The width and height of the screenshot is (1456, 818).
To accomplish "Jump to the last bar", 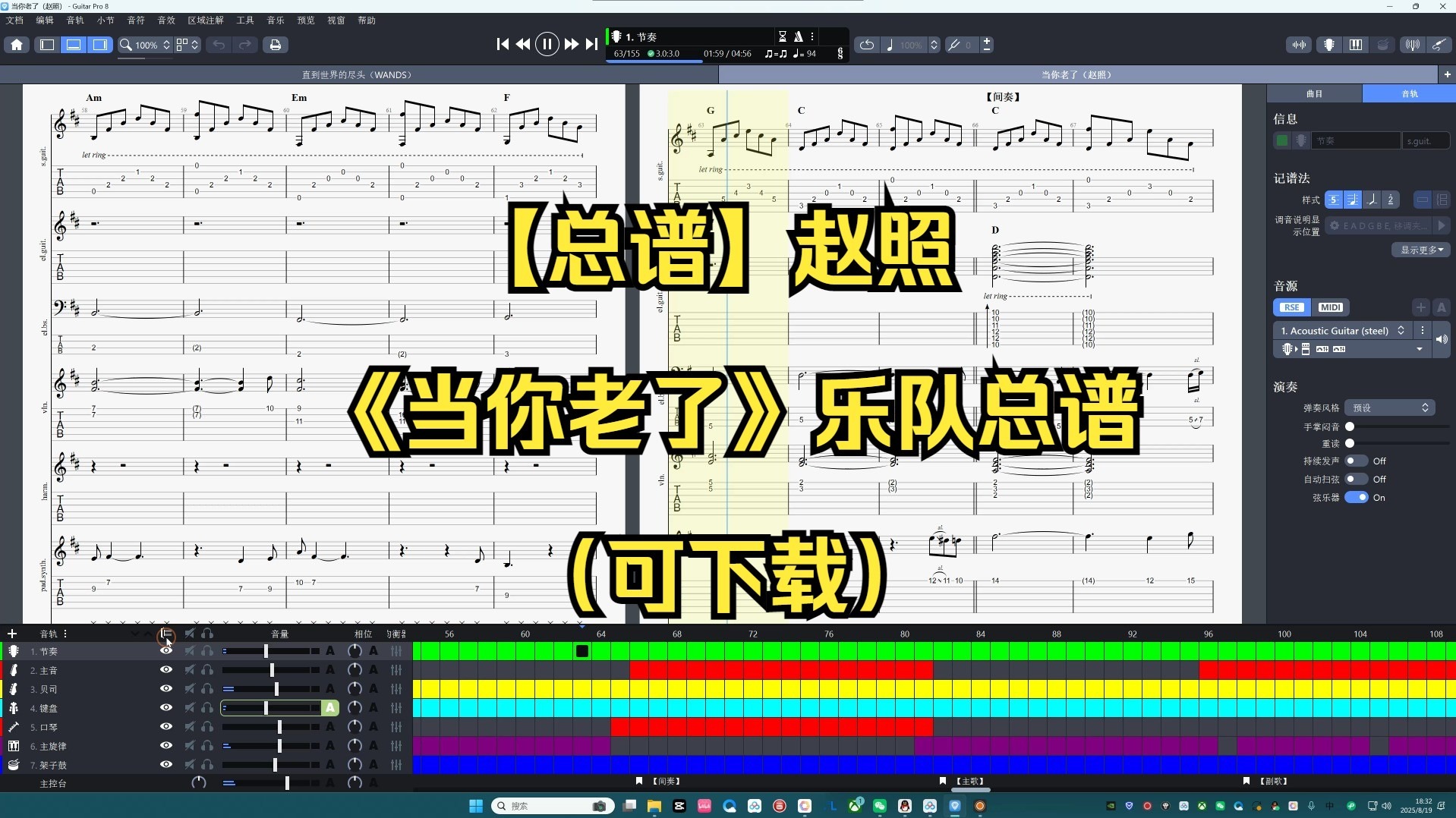I will point(591,45).
